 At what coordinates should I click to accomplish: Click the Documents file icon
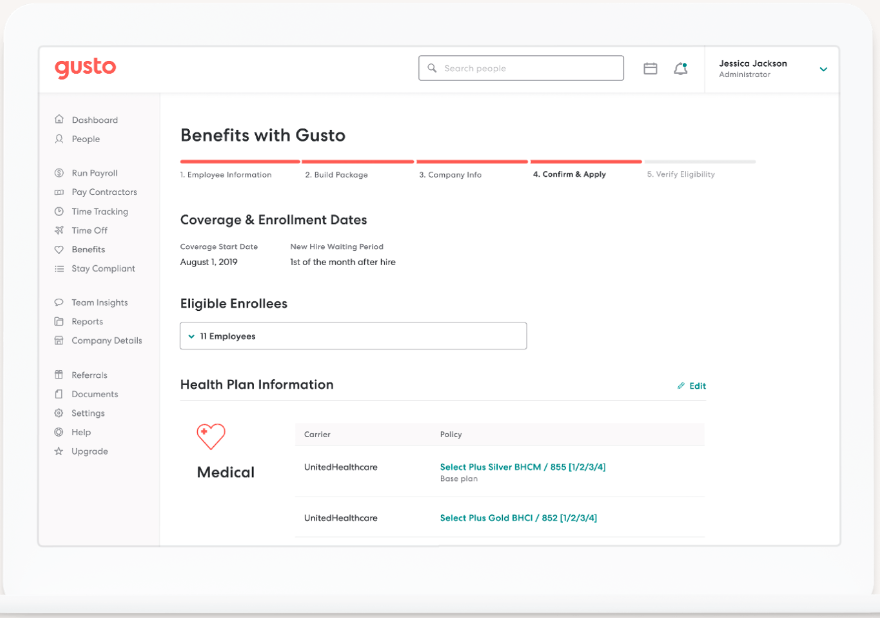click(59, 393)
